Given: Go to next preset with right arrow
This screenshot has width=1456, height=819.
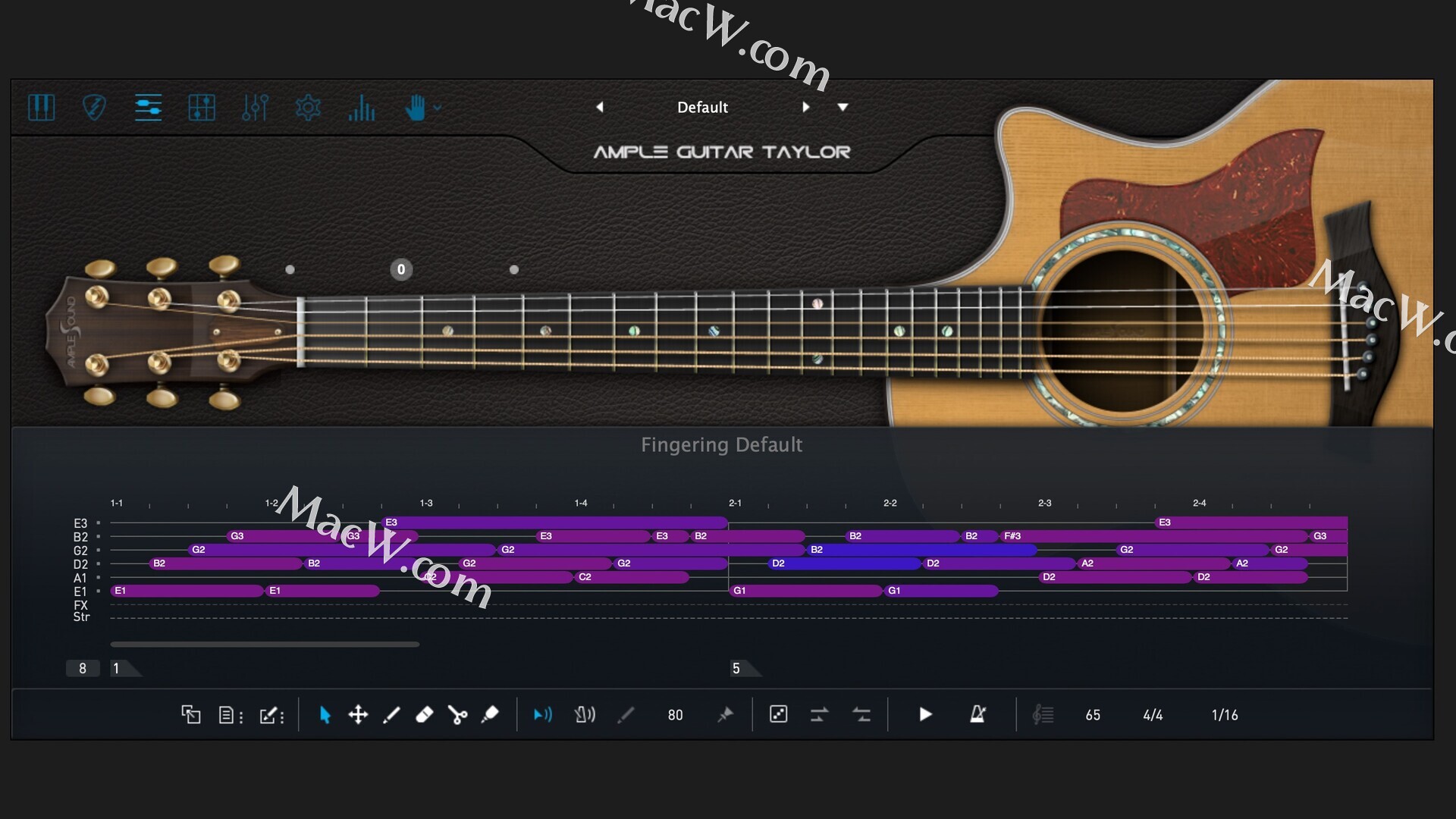Looking at the screenshot, I should coord(806,107).
